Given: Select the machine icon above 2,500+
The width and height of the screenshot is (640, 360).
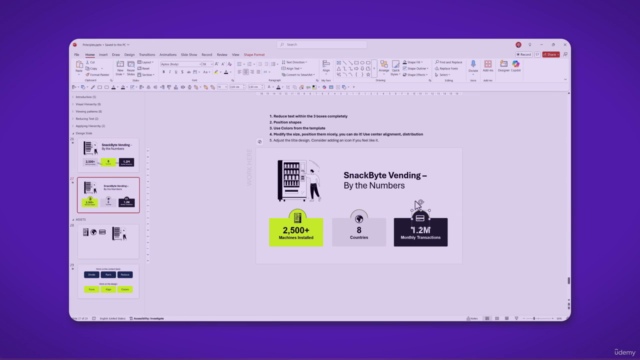Looking at the screenshot, I should tap(297, 218).
